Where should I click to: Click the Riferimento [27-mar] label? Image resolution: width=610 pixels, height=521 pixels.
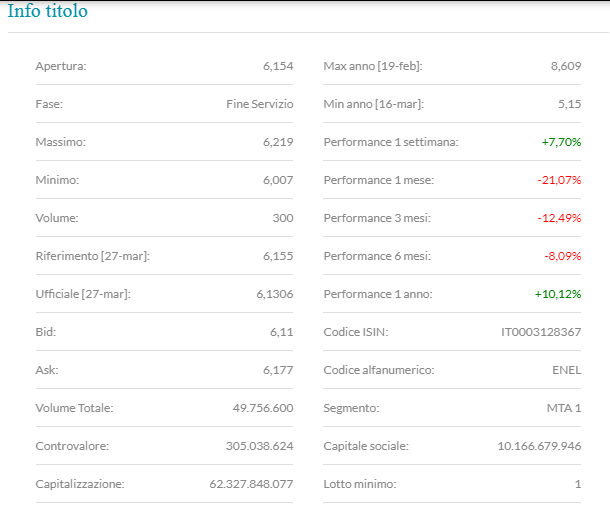point(92,256)
